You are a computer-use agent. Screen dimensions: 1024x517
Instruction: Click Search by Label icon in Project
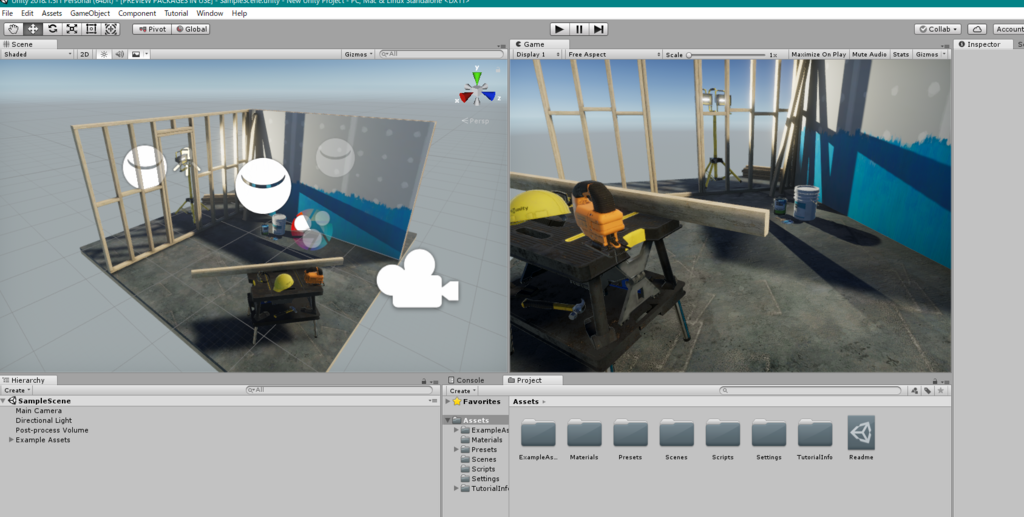927,390
